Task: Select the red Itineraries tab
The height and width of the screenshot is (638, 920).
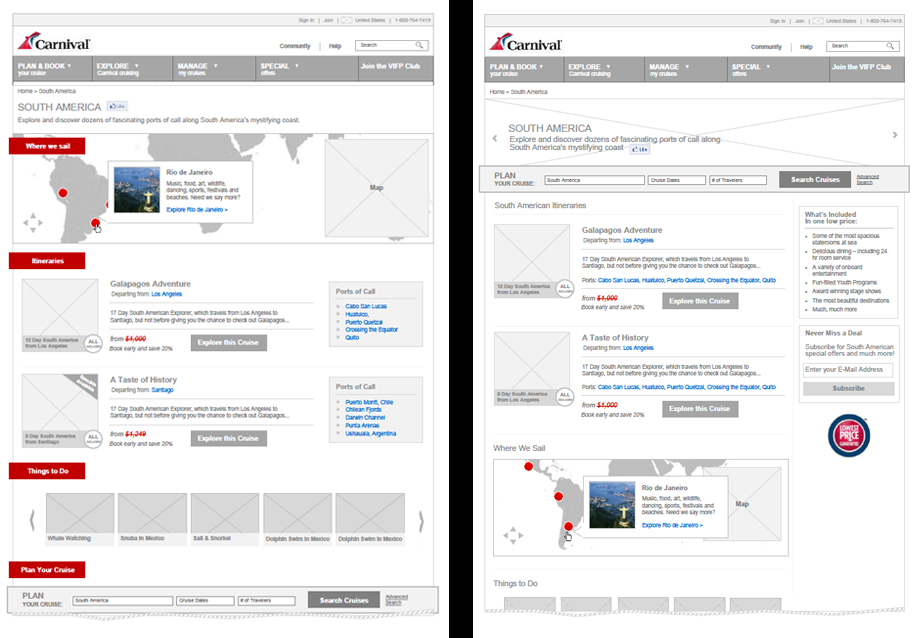Action: [47, 261]
